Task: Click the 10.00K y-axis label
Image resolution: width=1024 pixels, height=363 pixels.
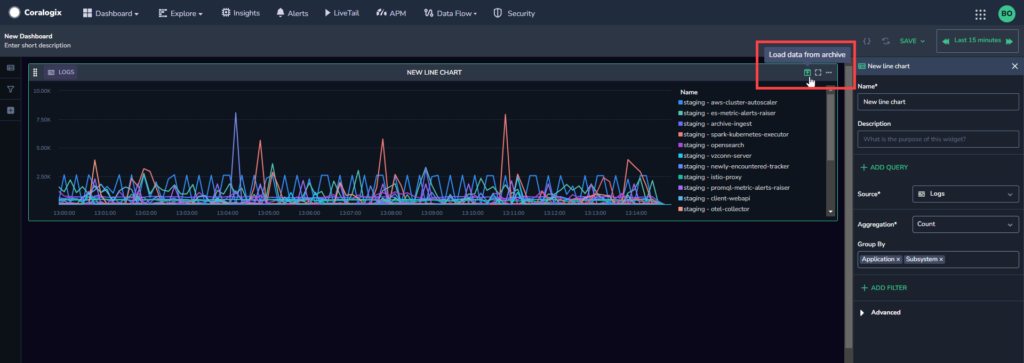Action: coord(42,91)
